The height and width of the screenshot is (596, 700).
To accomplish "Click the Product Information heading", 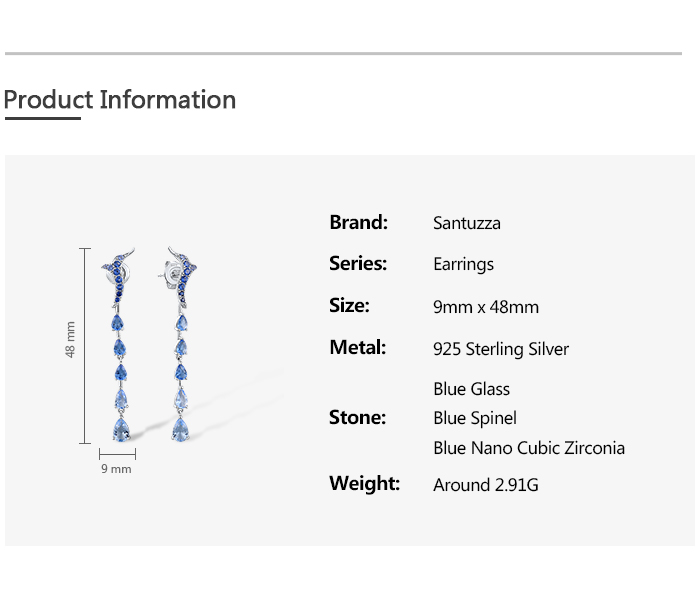I will (120, 100).
